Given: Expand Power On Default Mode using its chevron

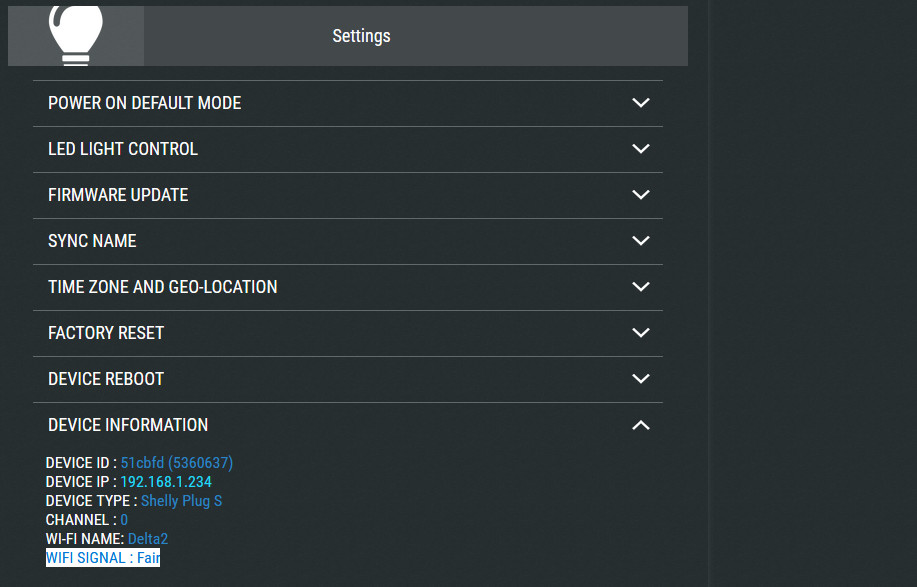Looking at the screenshot, I should 641,103.
